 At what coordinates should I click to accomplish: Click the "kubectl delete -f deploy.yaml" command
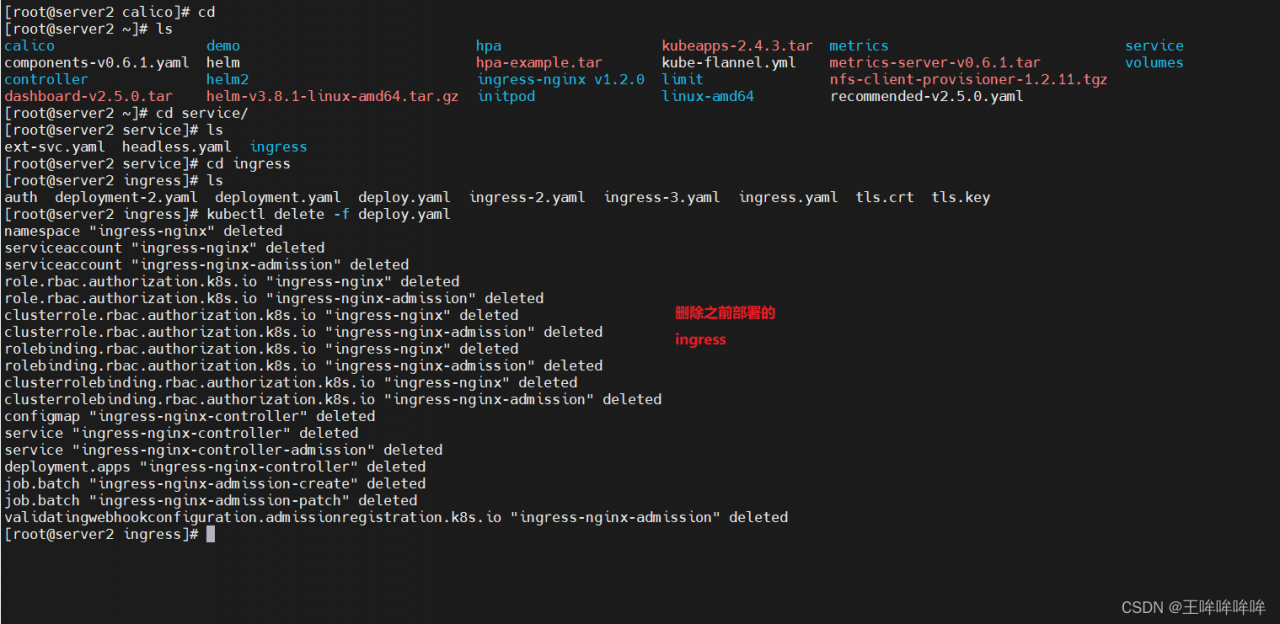[328, 214]
